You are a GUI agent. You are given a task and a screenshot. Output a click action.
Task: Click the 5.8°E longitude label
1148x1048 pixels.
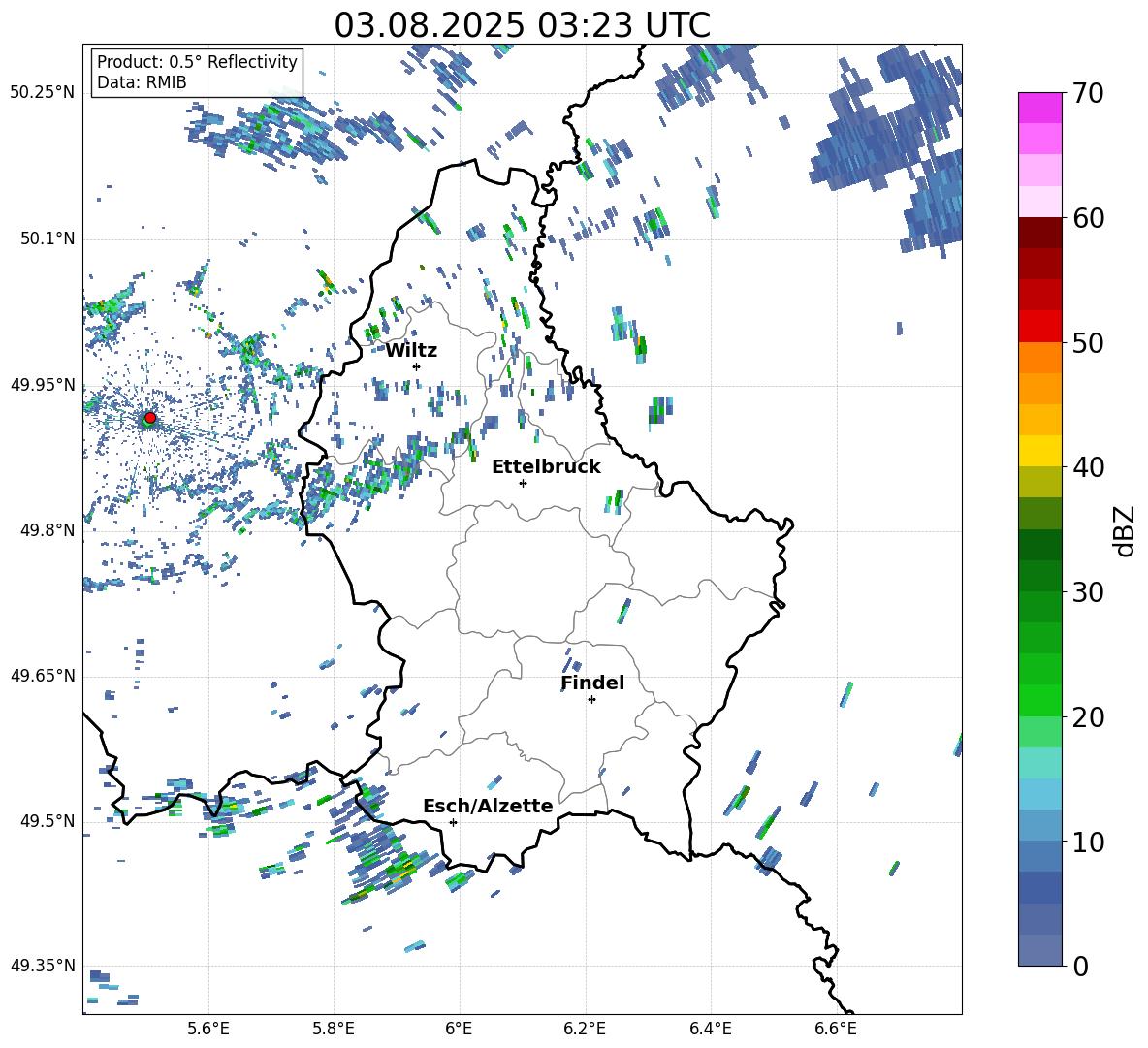point(334,1029)
